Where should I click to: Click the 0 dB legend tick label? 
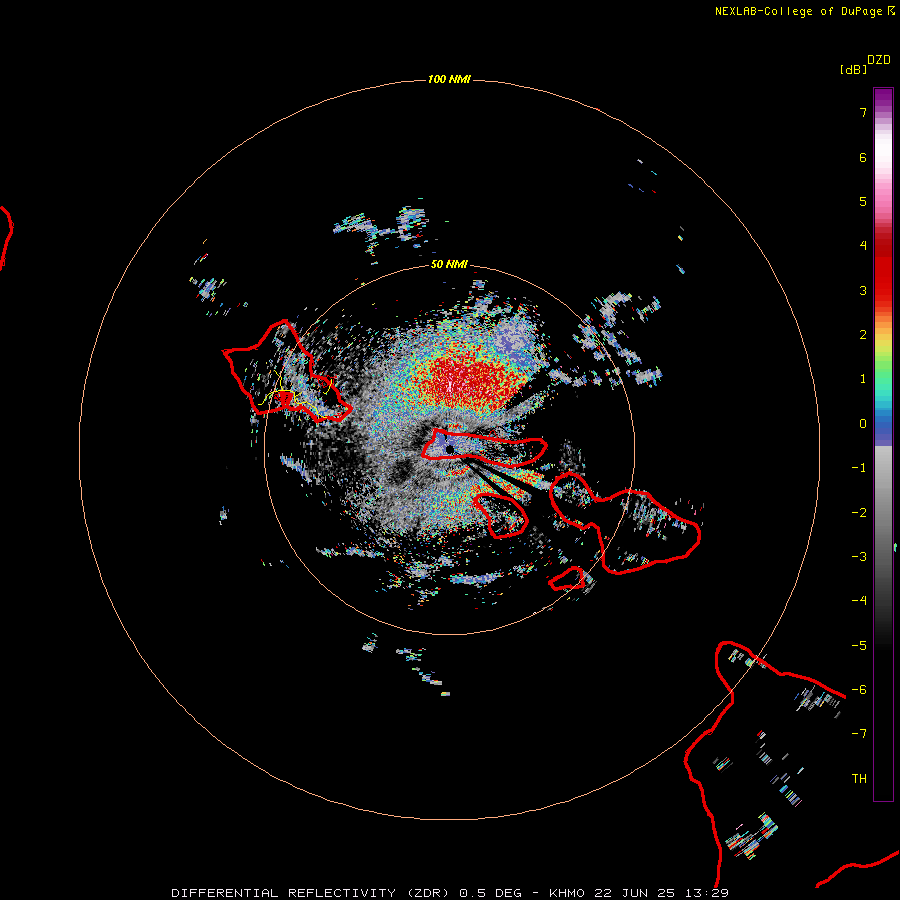coord(863,424)
